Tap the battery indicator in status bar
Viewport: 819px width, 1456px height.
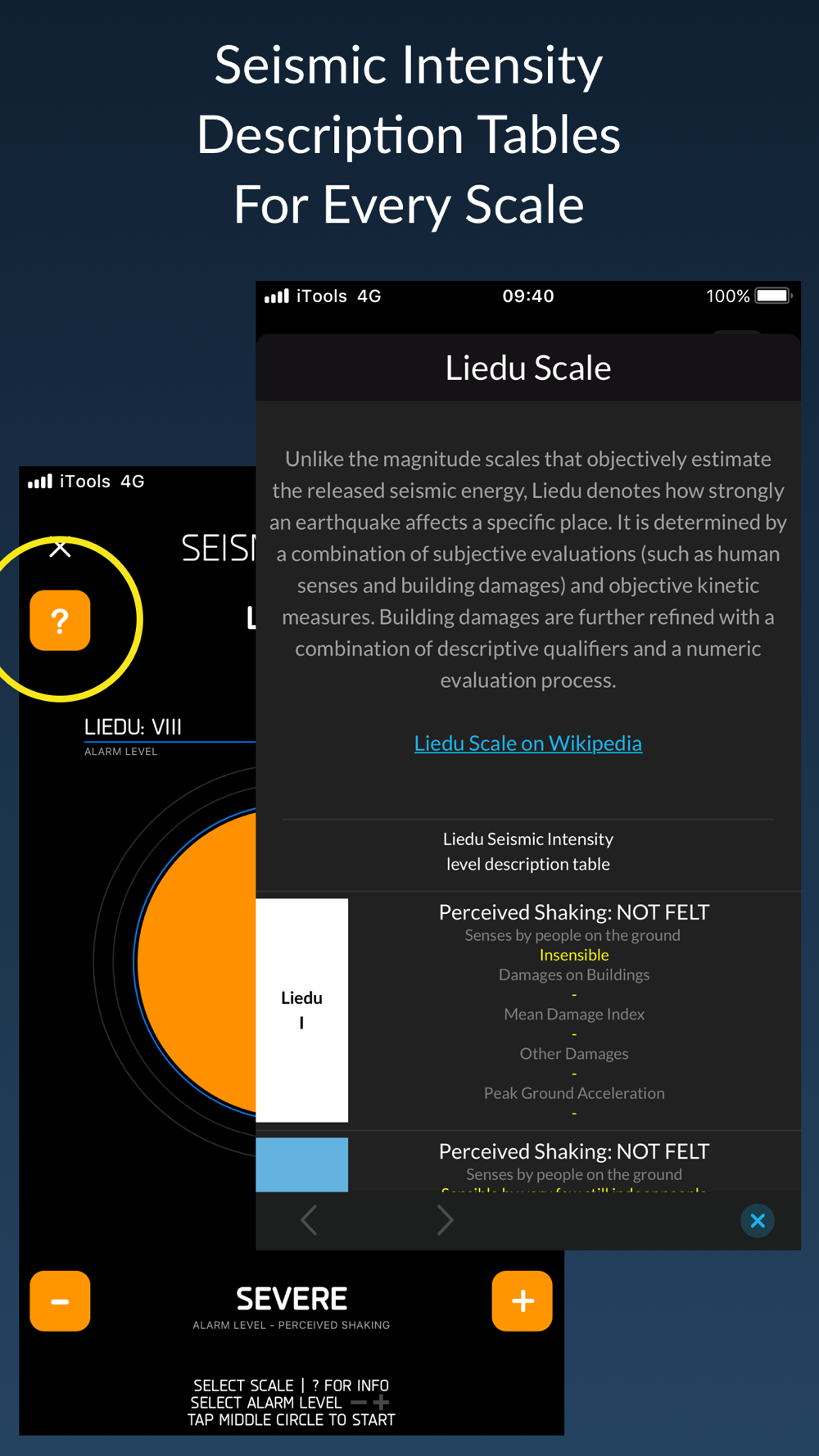click(x=774, y=296)
